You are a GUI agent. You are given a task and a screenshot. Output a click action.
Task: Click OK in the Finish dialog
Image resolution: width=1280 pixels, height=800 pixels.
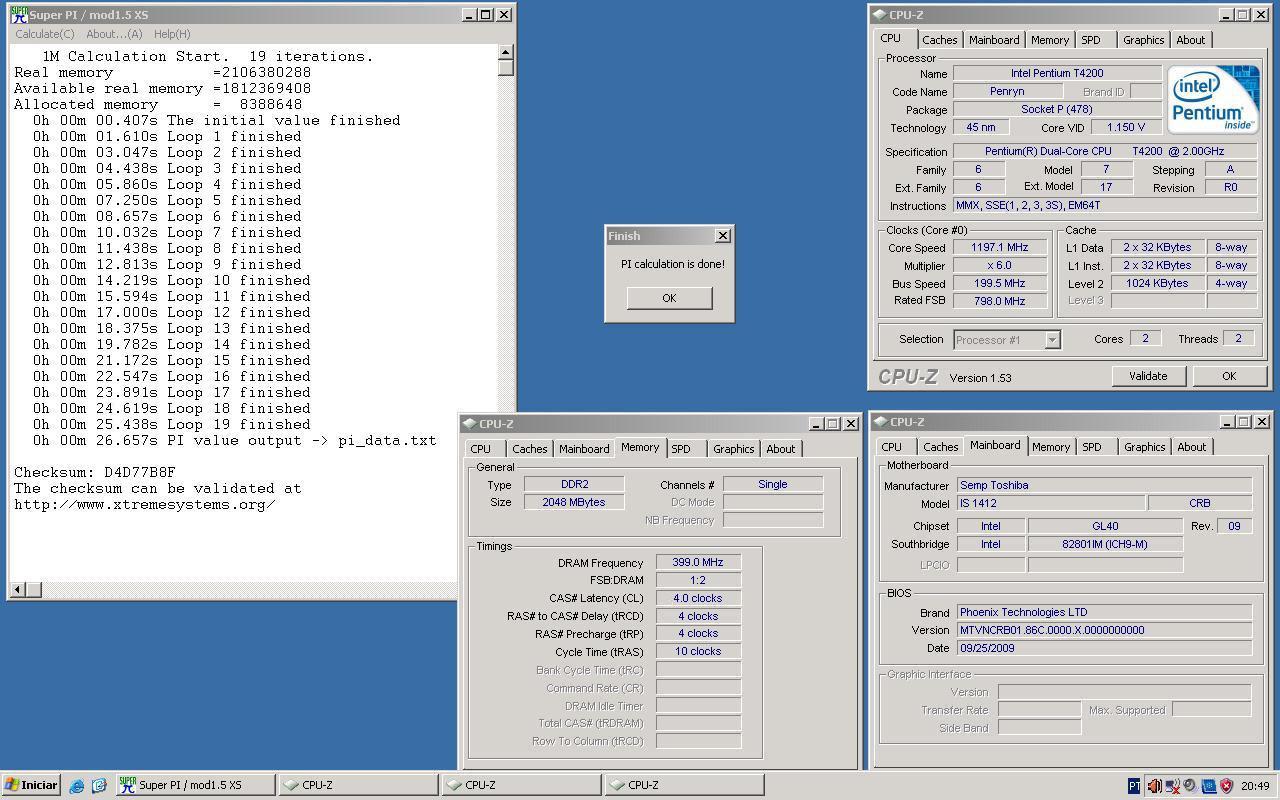669,298
